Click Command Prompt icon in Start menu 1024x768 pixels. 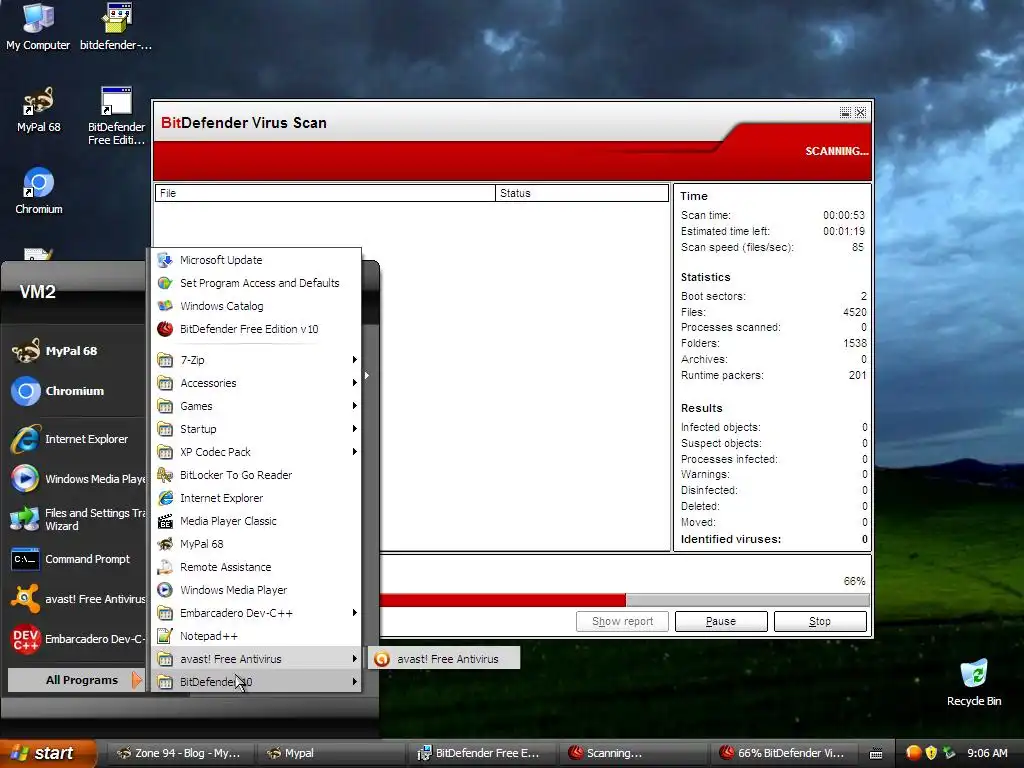coord(25,560)
